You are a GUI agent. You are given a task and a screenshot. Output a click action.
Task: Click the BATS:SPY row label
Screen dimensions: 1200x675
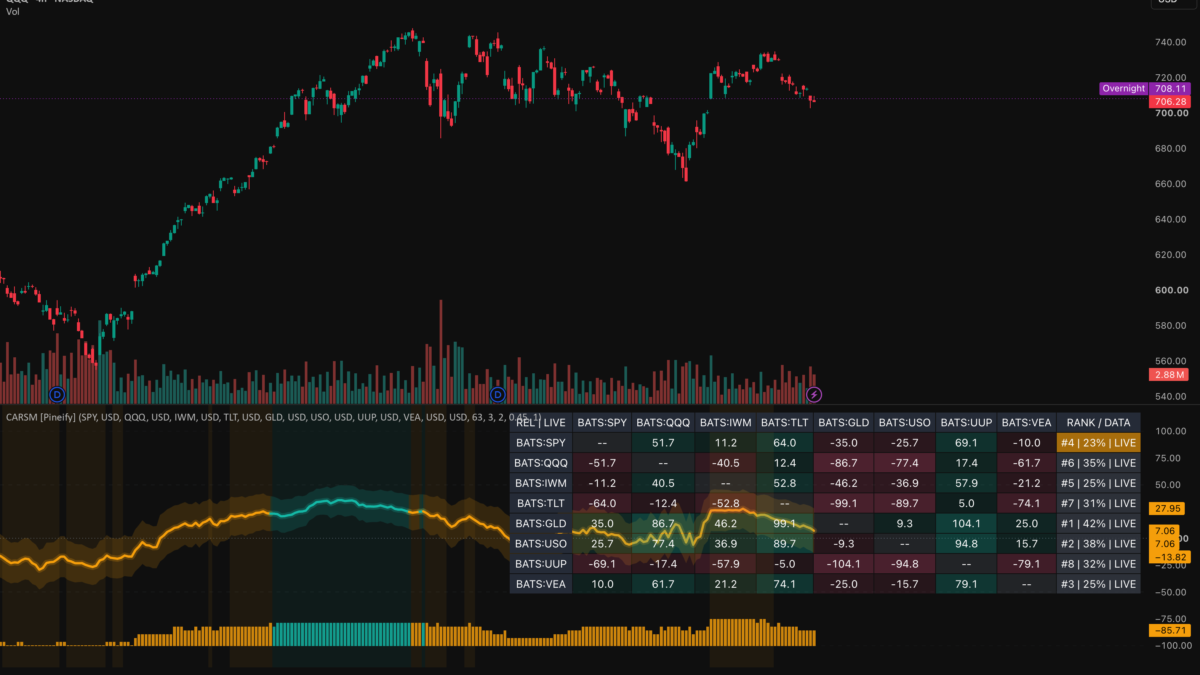[x=541, y=443]
